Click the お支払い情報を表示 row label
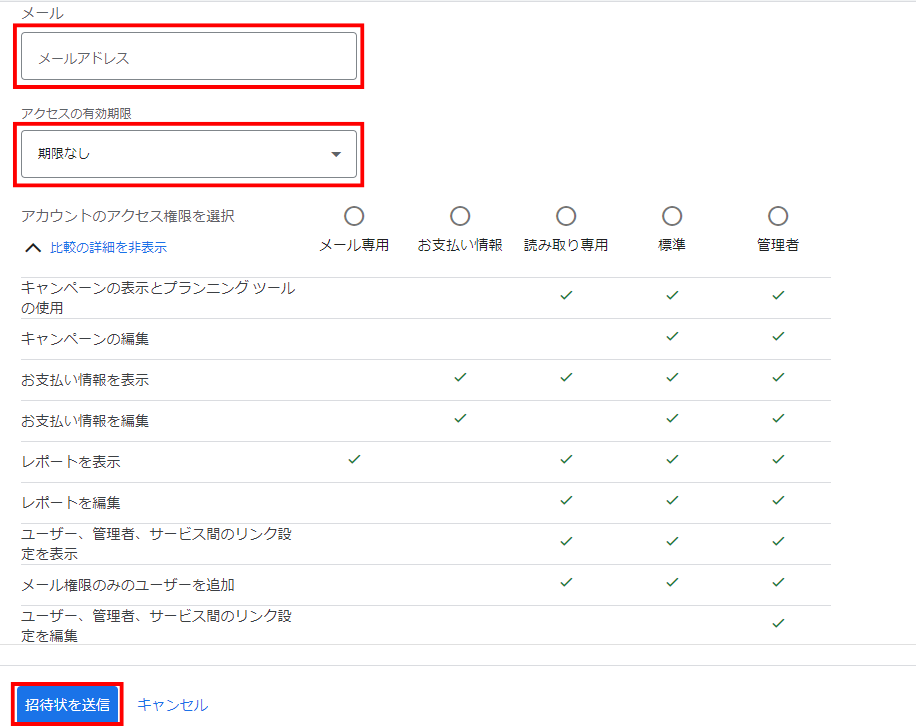The height and width of the screenshot is (726, 916). 85,380
